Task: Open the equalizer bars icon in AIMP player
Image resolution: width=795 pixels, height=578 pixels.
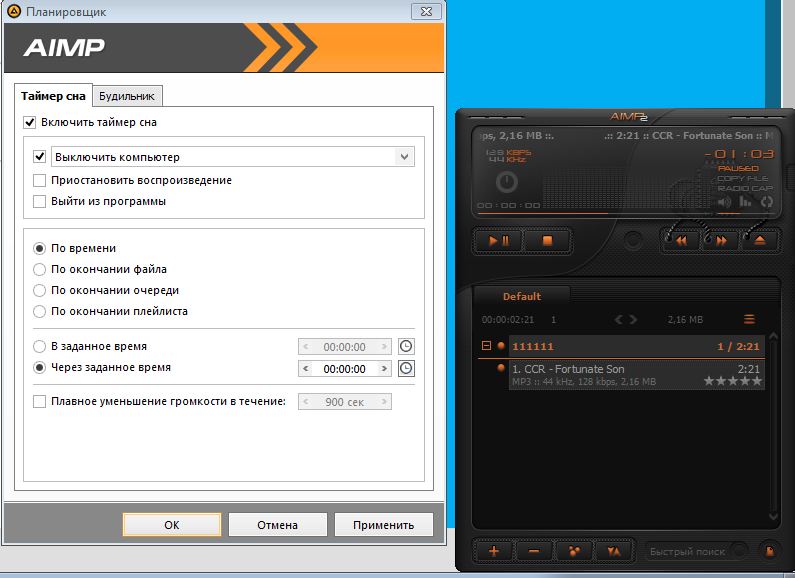Action: tap(745, 202)
